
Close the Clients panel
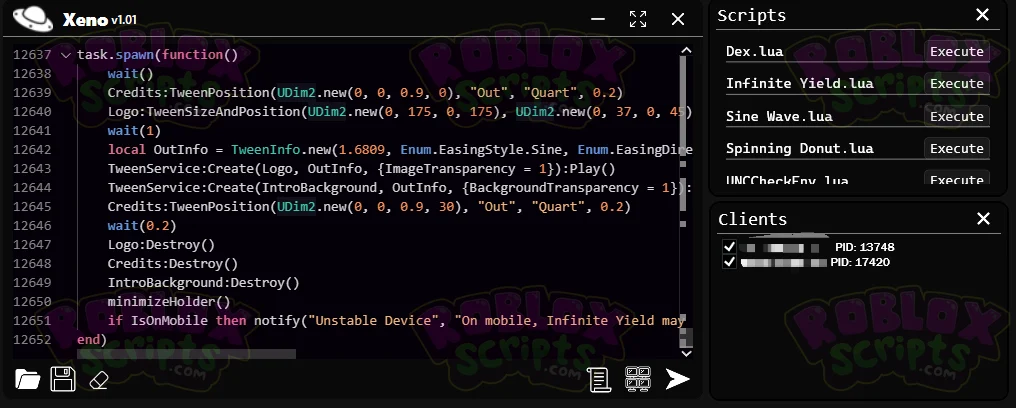pos(983,219)
